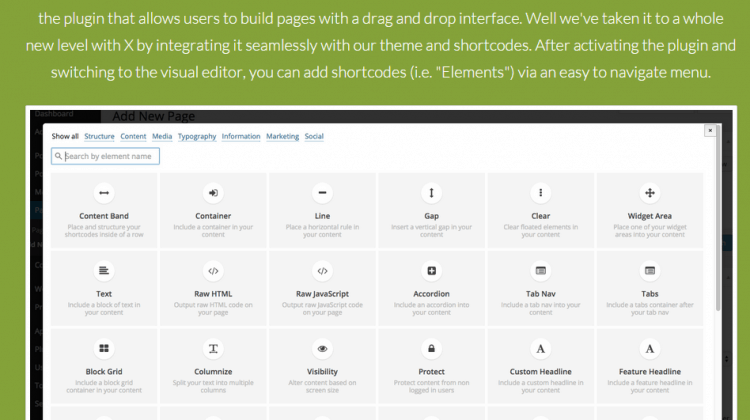750x420 pixels.
Task: Click the Block Grid label text
Action: tap(104, 372)
